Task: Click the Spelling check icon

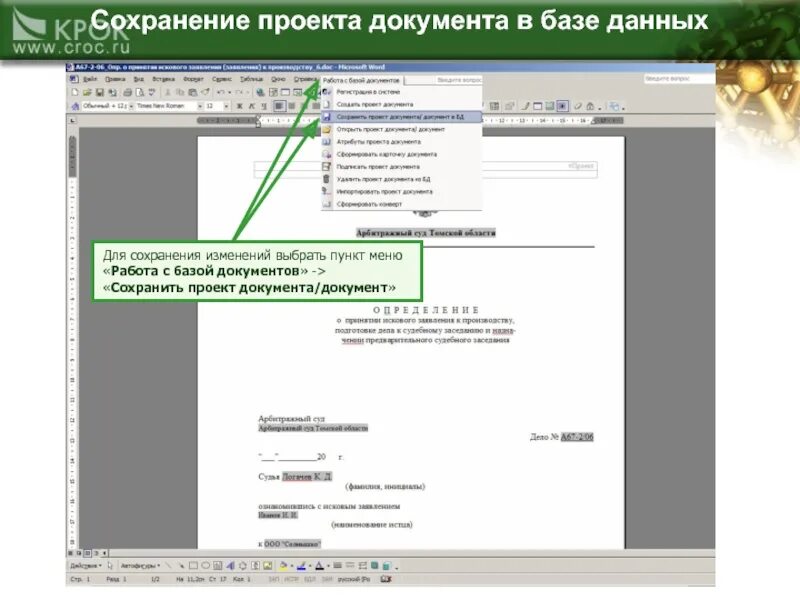Action: 152,92
